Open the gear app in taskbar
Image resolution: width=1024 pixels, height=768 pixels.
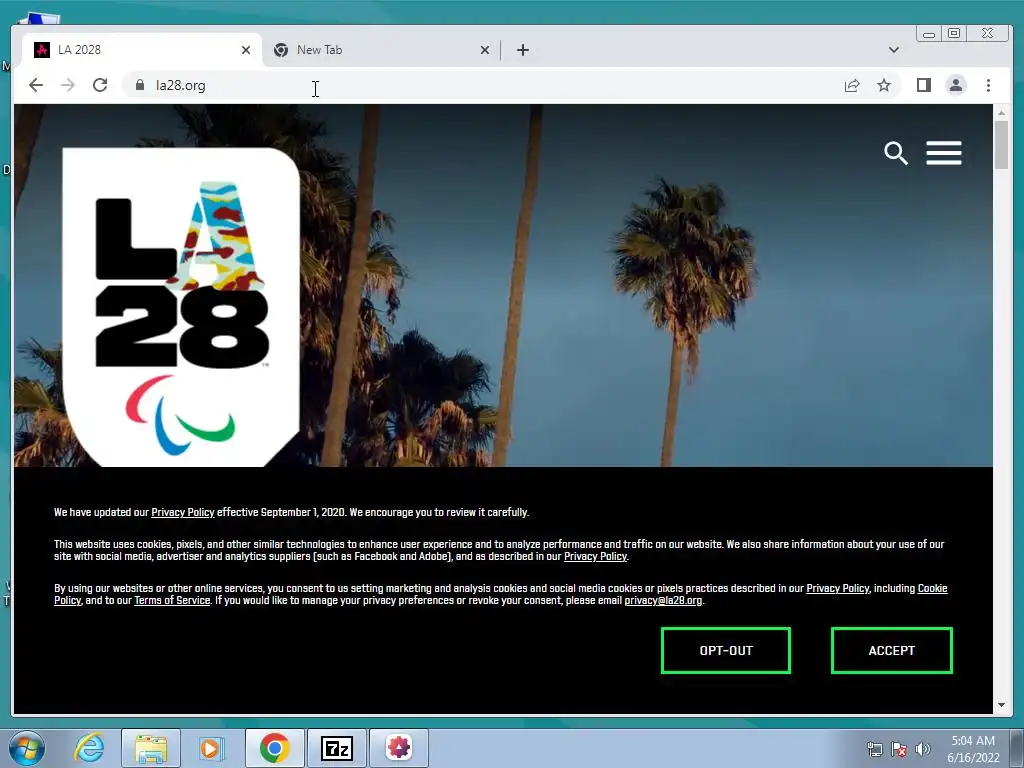399,748
